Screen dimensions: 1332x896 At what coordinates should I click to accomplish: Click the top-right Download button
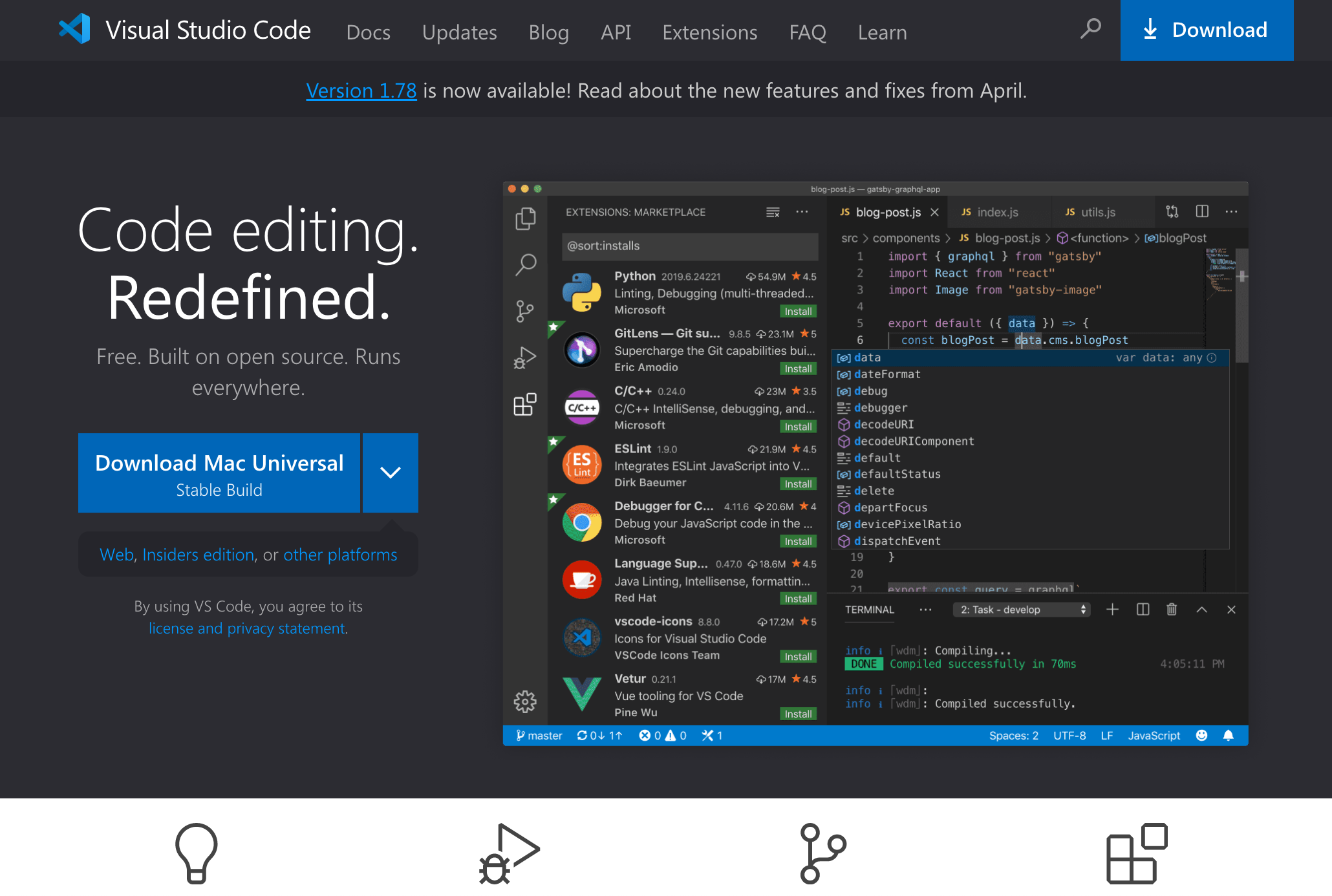pos(1207,30)
